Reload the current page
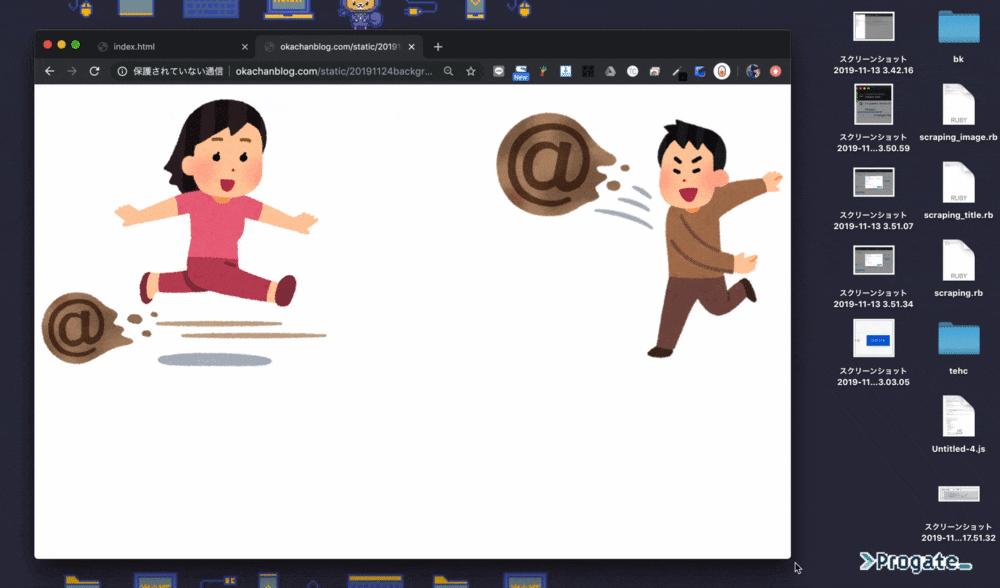Viewport: 1000px width, 588px height. click(94, 71)
